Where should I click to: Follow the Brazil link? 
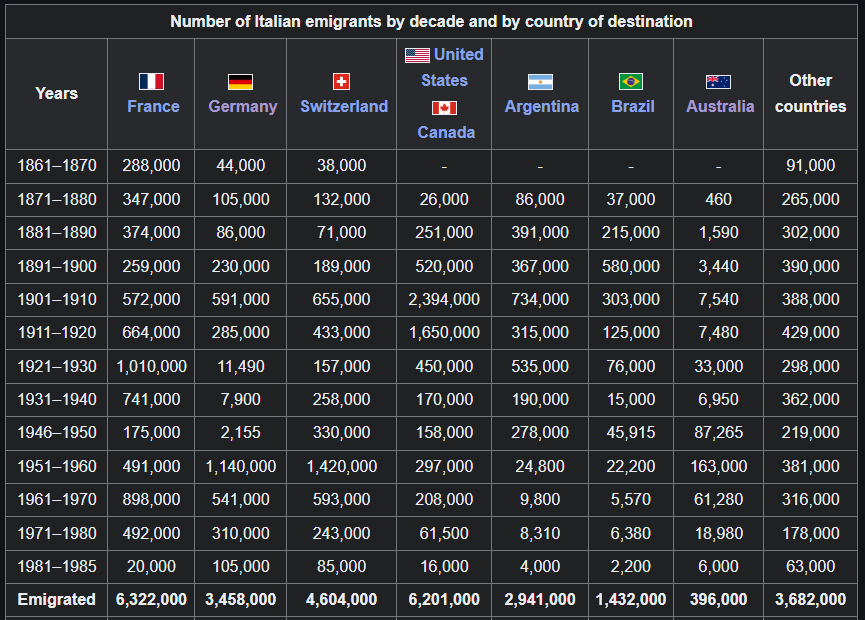coord(633,106)
